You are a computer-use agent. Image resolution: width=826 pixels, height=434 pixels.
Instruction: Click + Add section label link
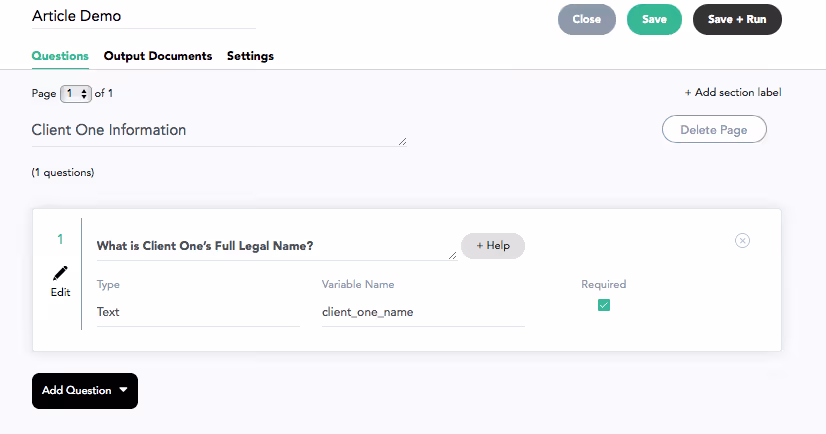[x=733, y=92]
